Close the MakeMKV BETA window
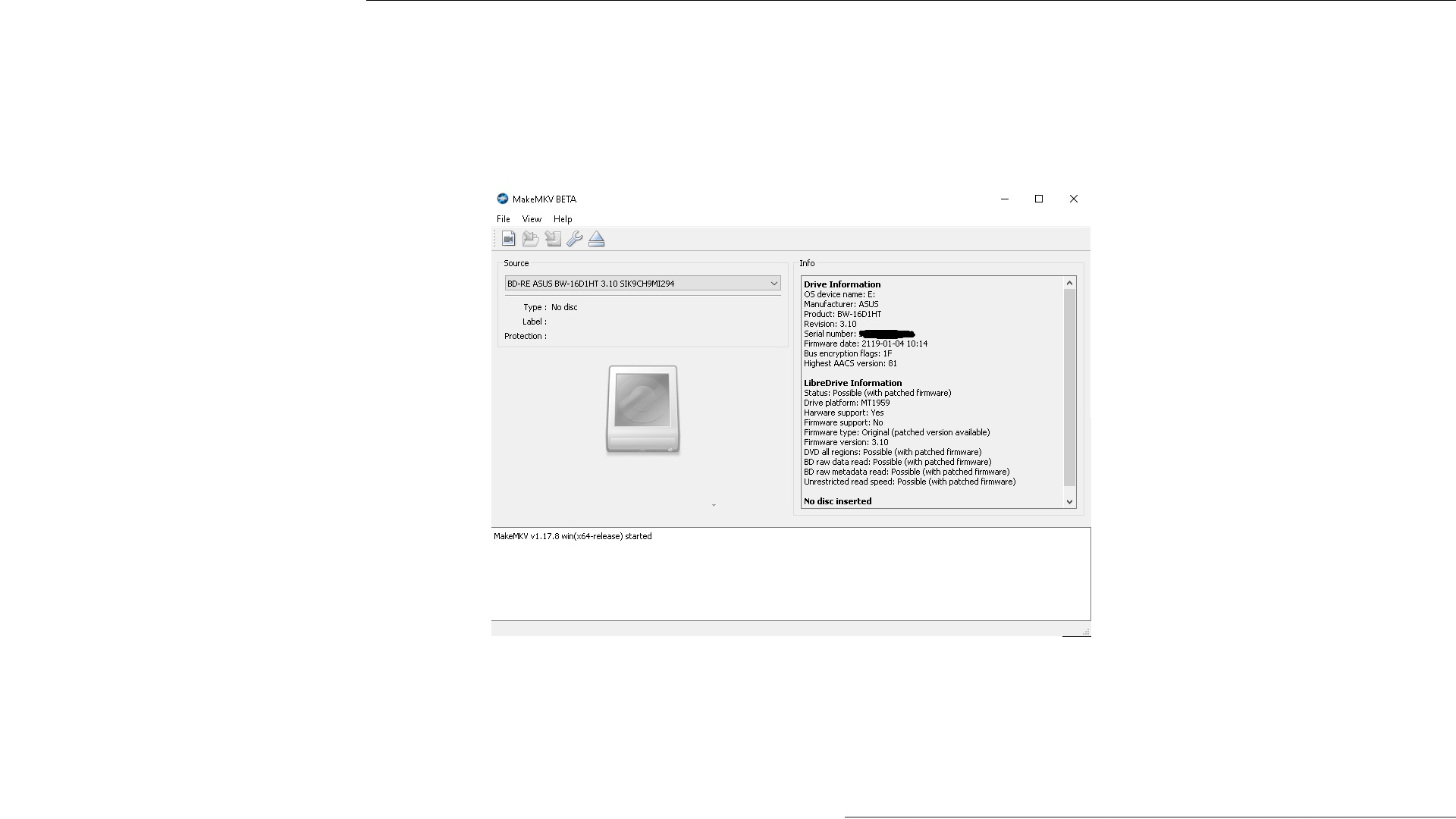1456x819 pixels. (x=1074, y=199)
